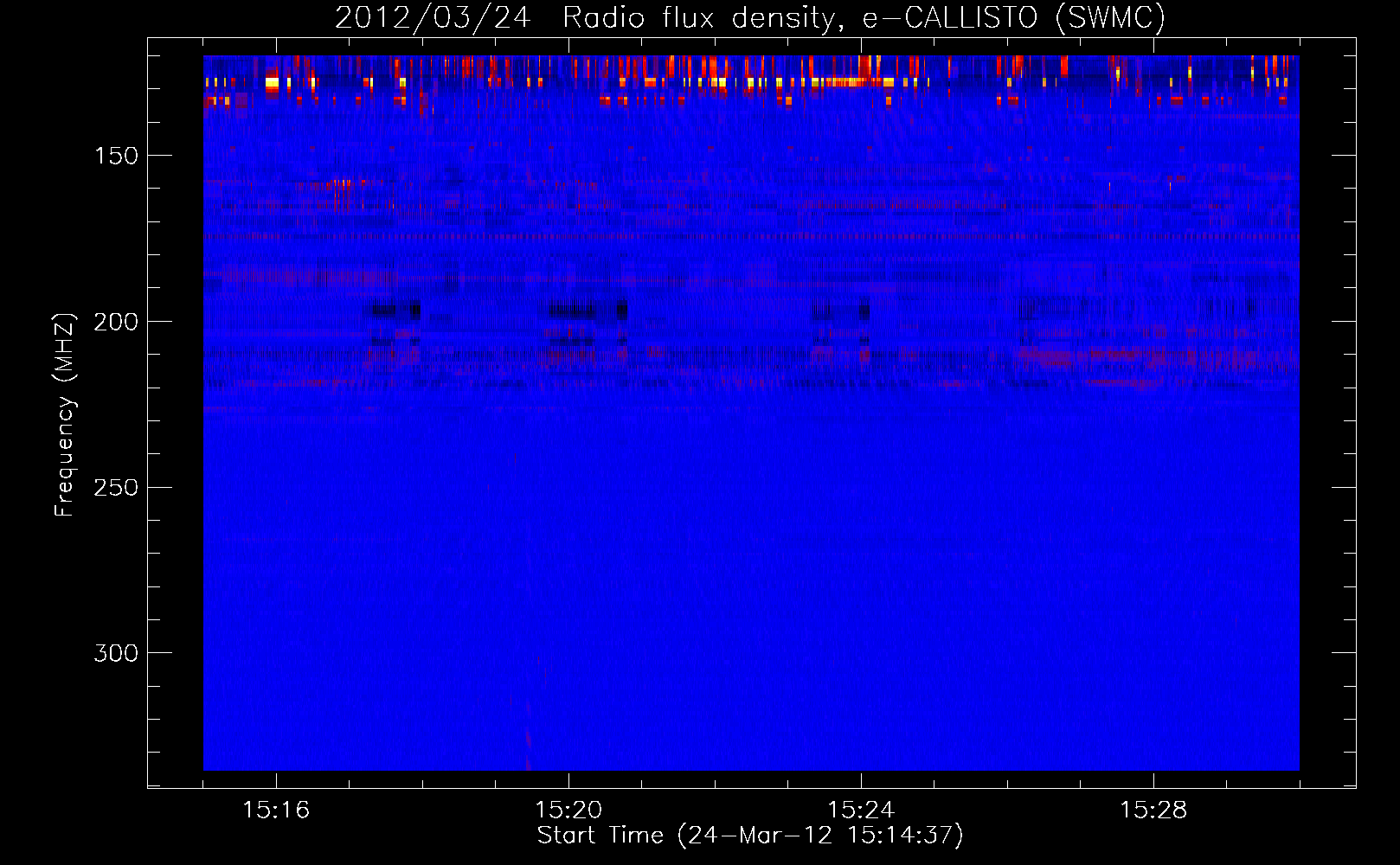The height and width of the screenshot is (865, 1400).
Task: Select the 15:20 time tick label
Action: click(568, 810)
